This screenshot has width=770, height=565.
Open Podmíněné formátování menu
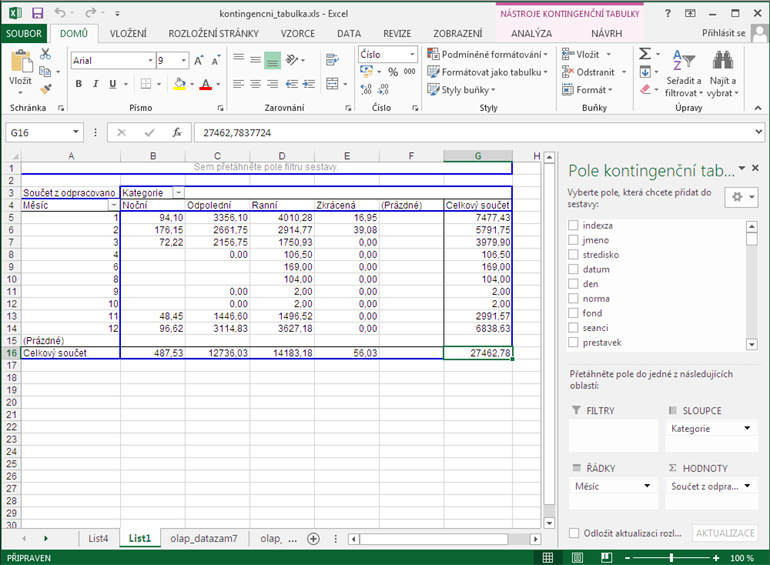[x=487, y=54]
